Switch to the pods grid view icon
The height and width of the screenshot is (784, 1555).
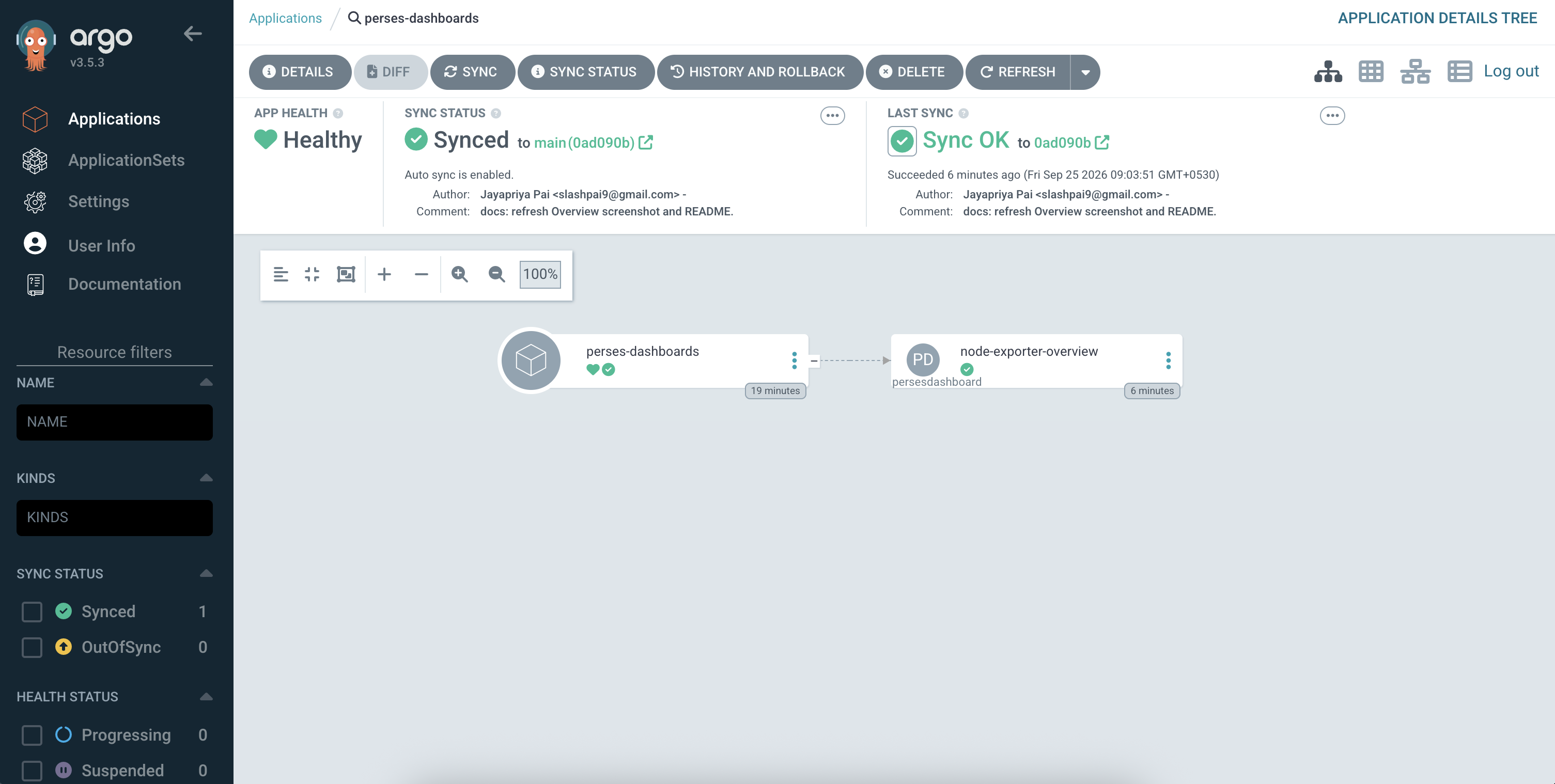coord(1371,72)
